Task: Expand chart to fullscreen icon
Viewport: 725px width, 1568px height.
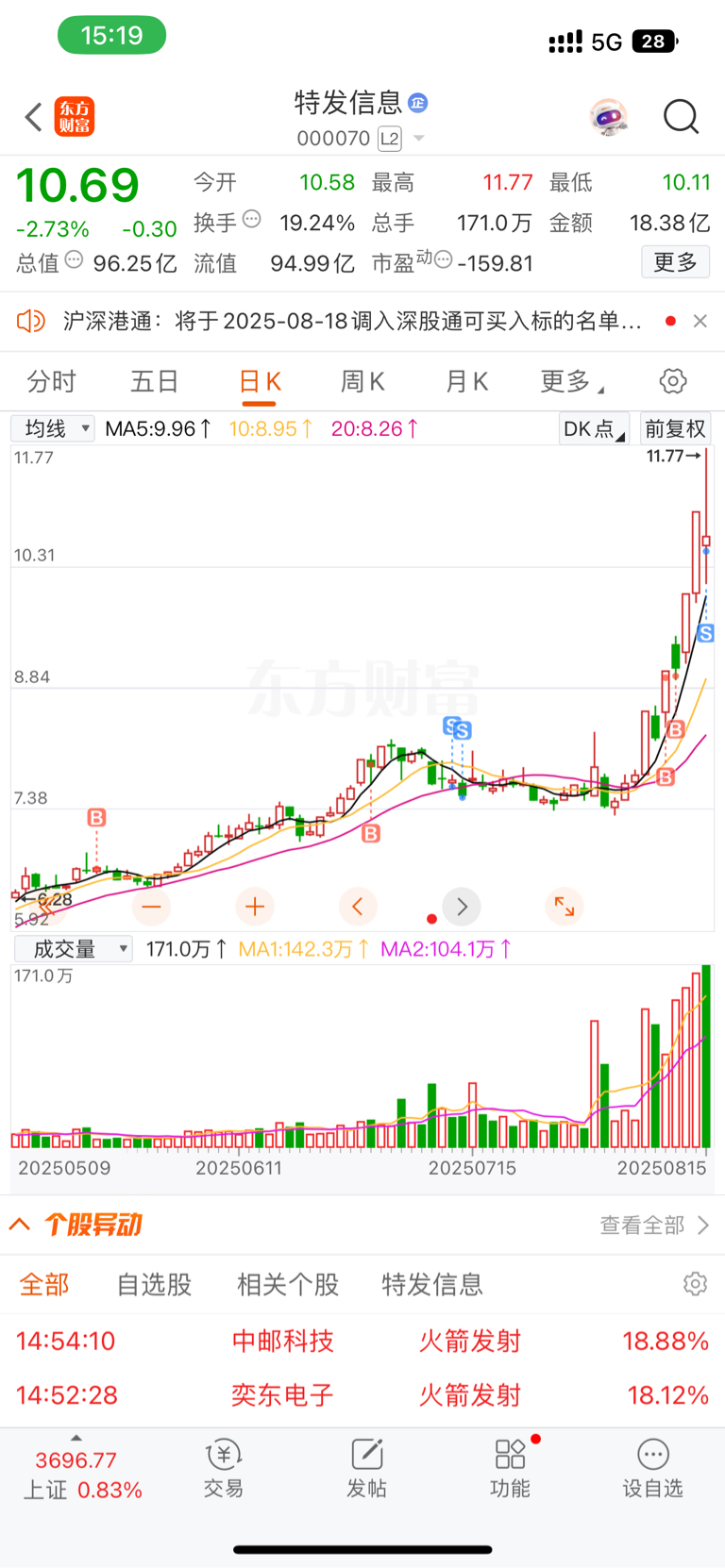Action: 565,907
